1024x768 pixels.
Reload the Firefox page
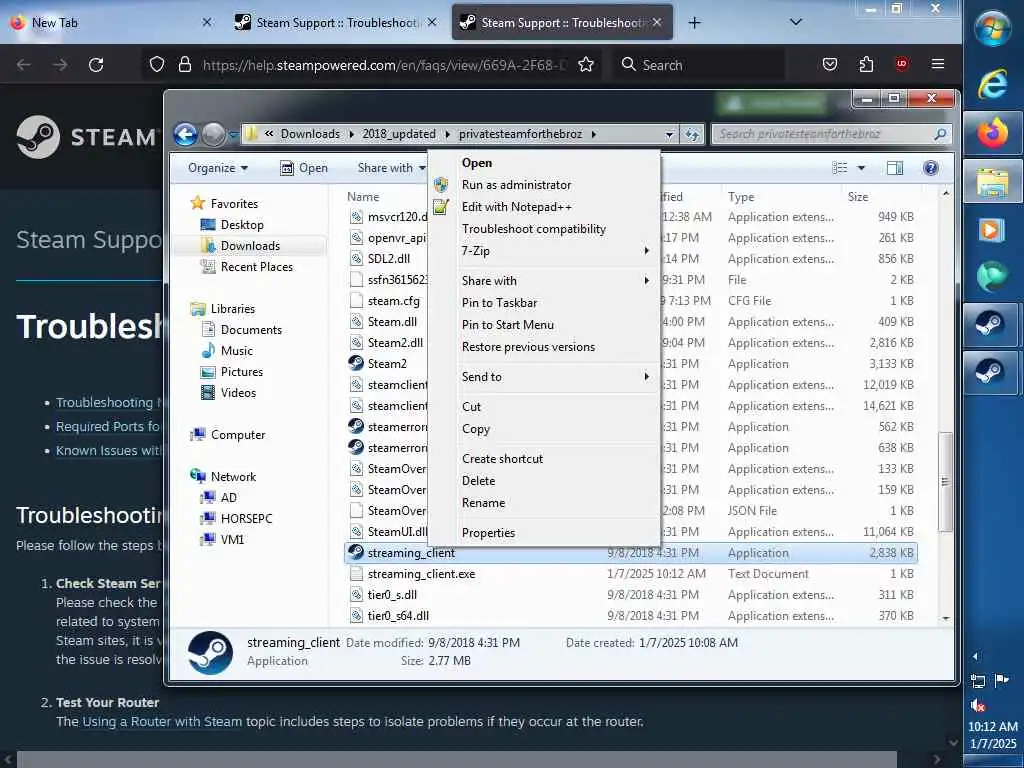point(96,65)
